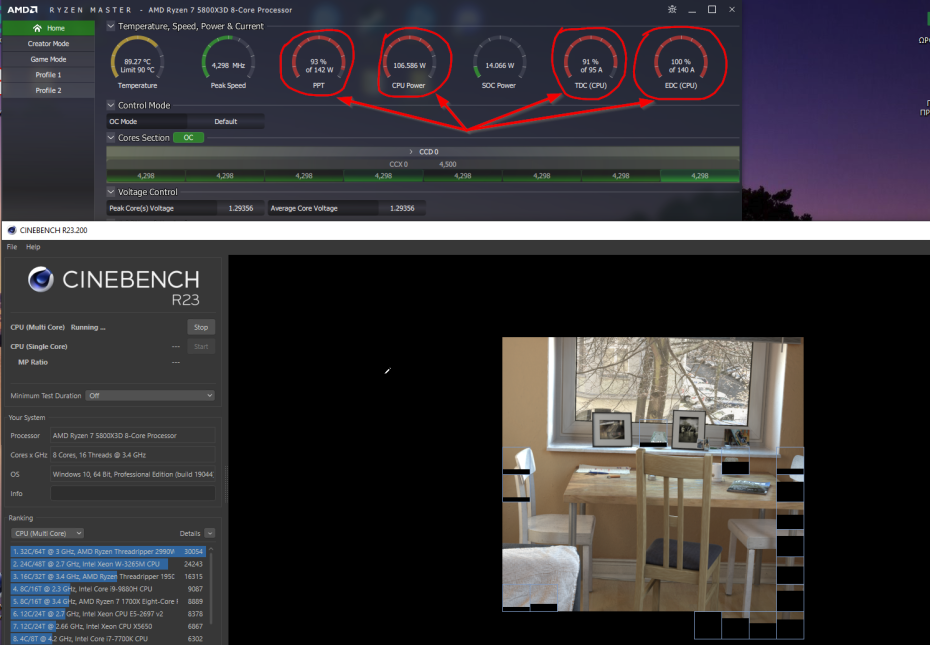
Task: Click the Cinebench R23 sphere logo
Action: coord(41,279)
